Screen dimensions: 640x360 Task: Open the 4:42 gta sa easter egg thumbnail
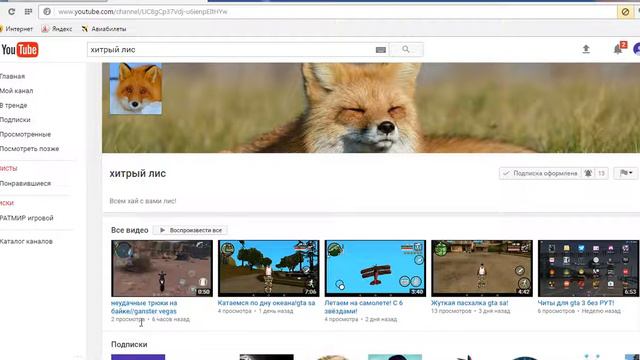482,268
